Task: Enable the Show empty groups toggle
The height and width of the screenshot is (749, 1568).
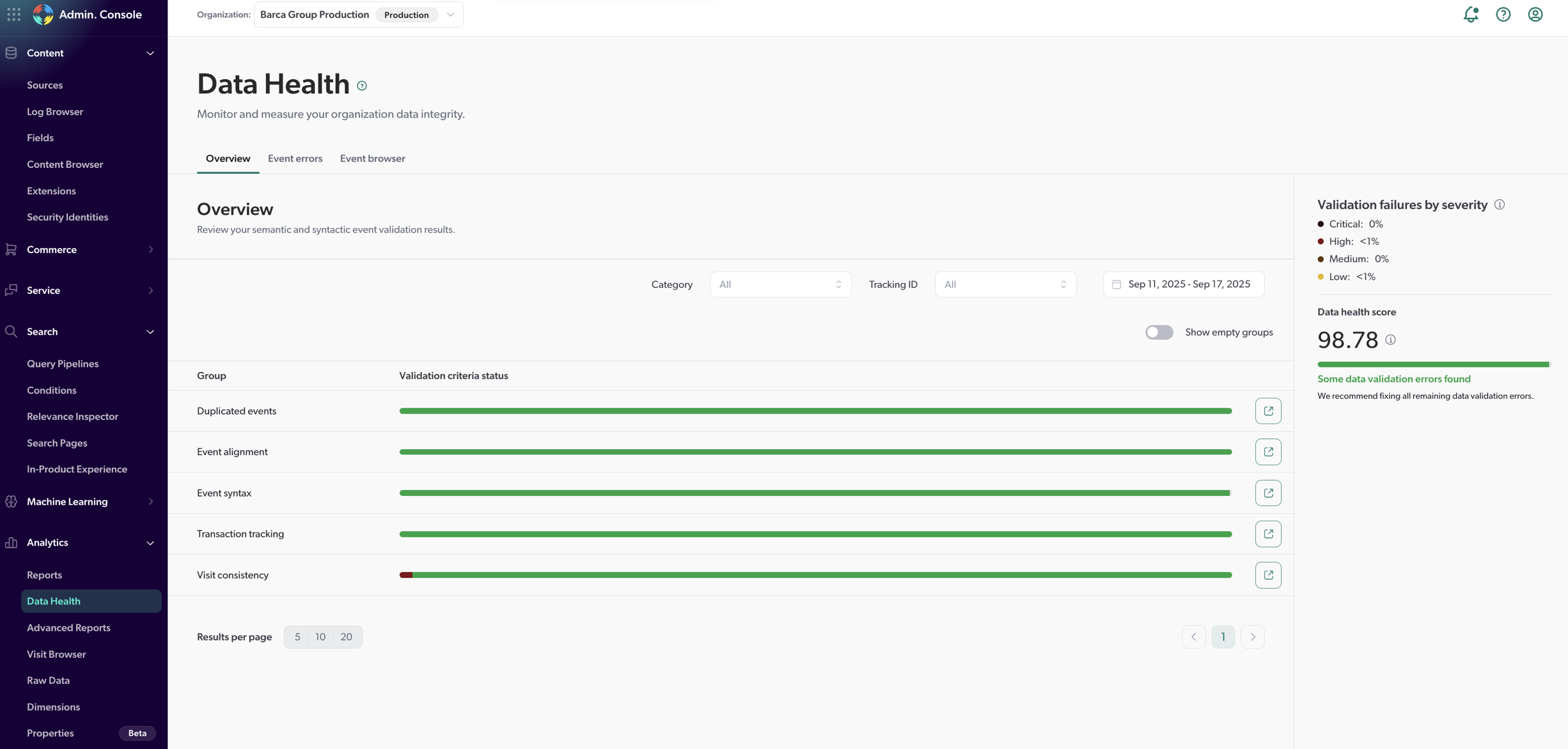Action: tap(1159, 332)
